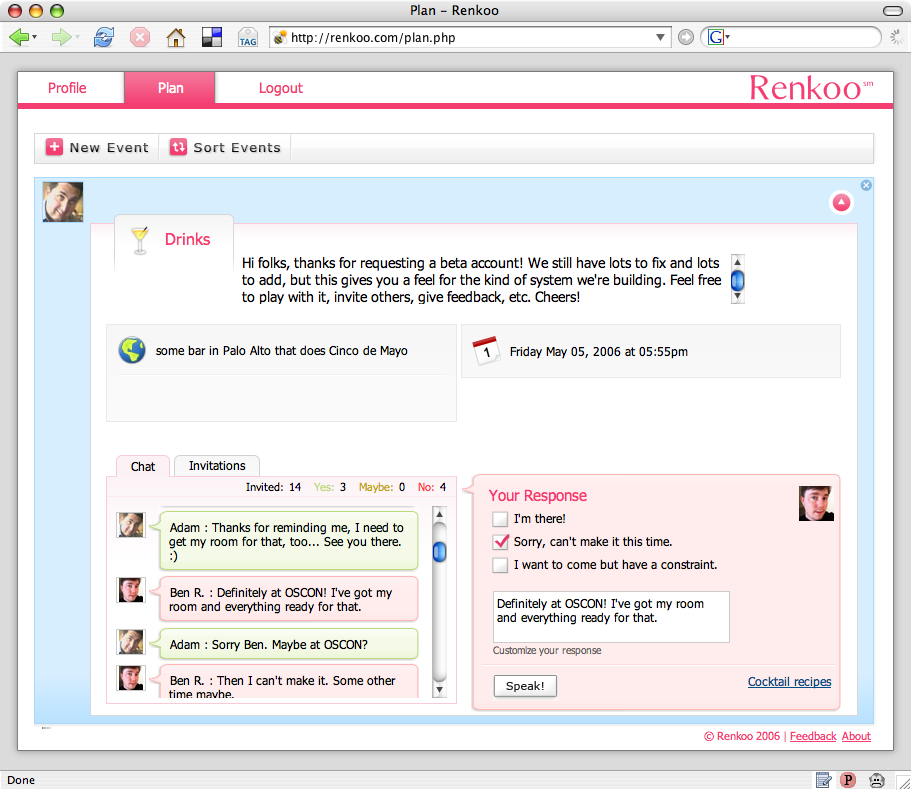Click the notepad icon in status bar
The height and width of the screenshot is (790, 911).
coord(823,780)
